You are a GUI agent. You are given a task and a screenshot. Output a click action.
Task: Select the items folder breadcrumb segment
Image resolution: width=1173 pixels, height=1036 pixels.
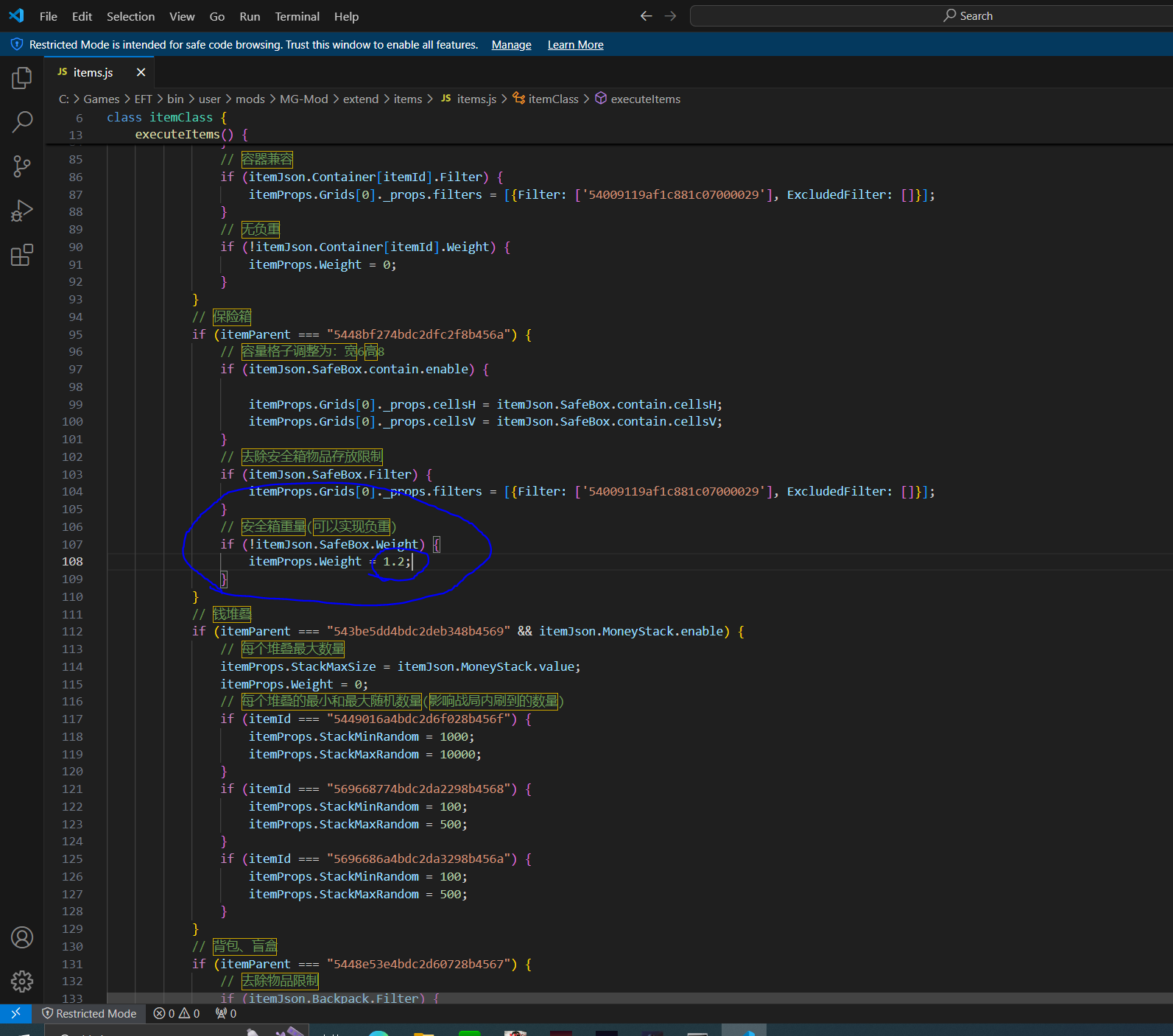[x=408, y=99]
